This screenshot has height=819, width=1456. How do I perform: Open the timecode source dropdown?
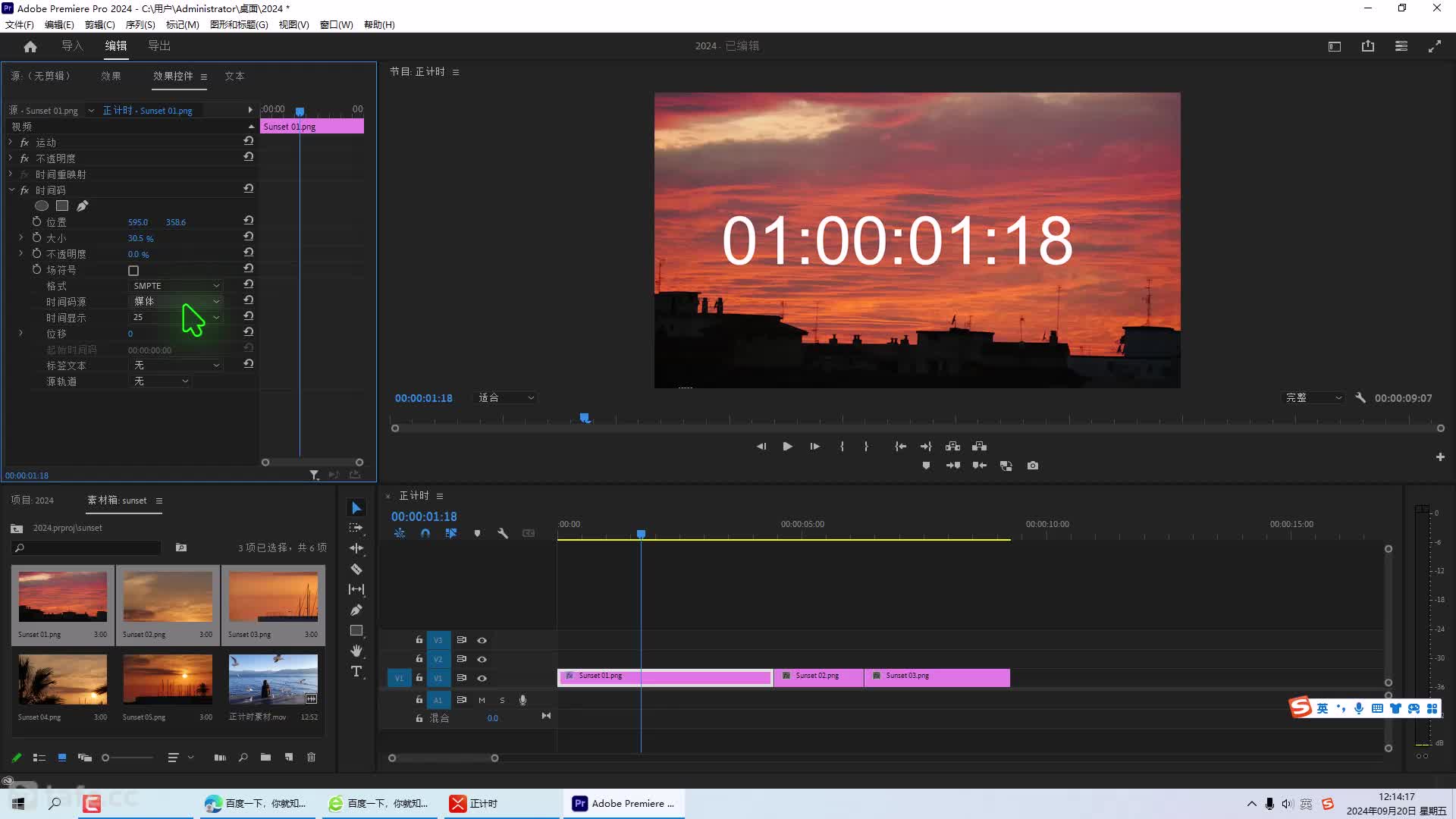click(177, 301)
